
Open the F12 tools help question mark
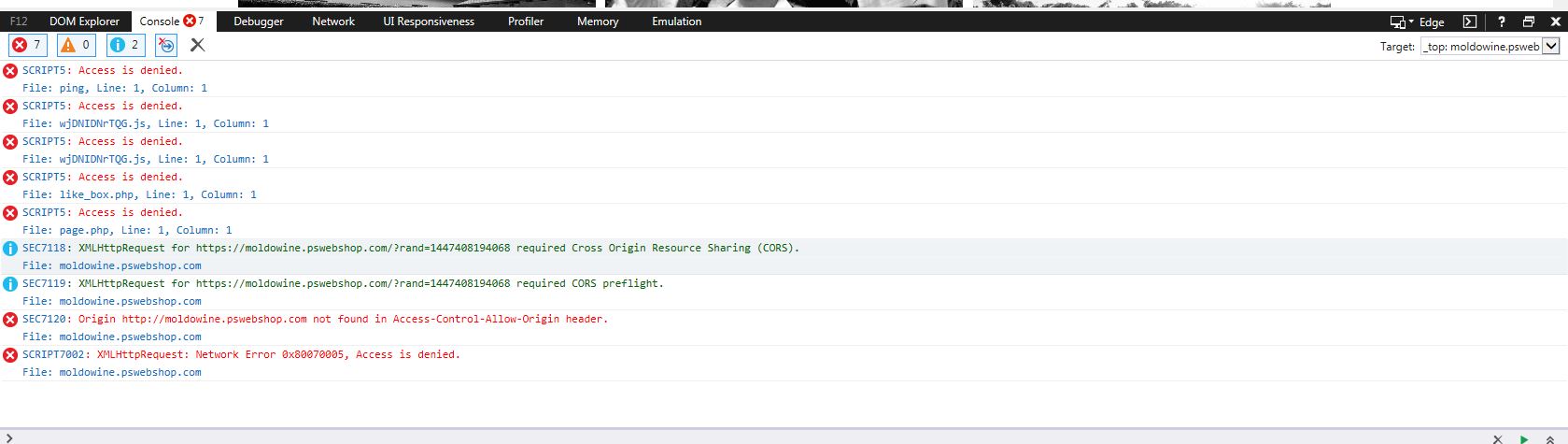pyautogui.click(x=1501, y=21)
